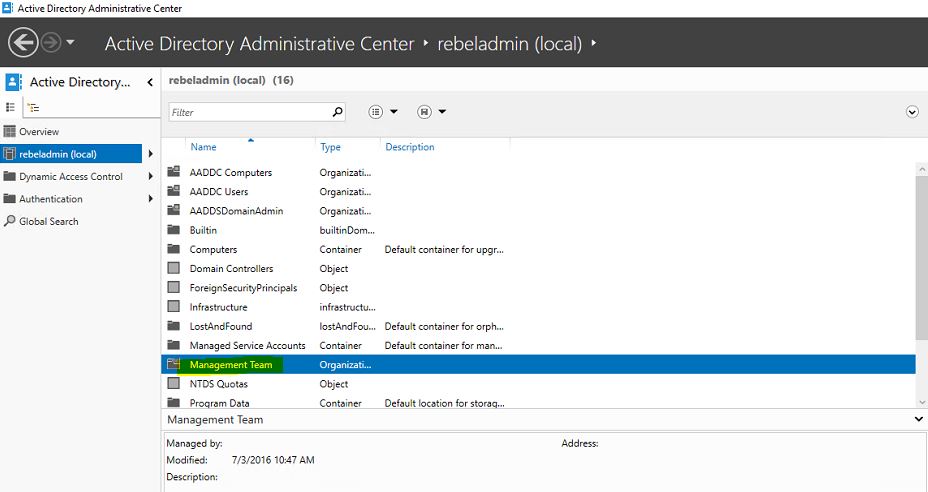Screen dimensions: 928x492
Task: Select Domain Controllers row
Action: tap(538, 269)
